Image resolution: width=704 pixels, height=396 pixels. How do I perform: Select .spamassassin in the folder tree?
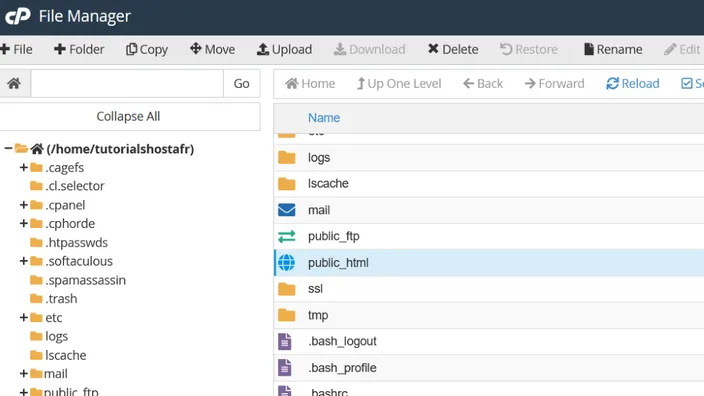(x=85, y=280)
